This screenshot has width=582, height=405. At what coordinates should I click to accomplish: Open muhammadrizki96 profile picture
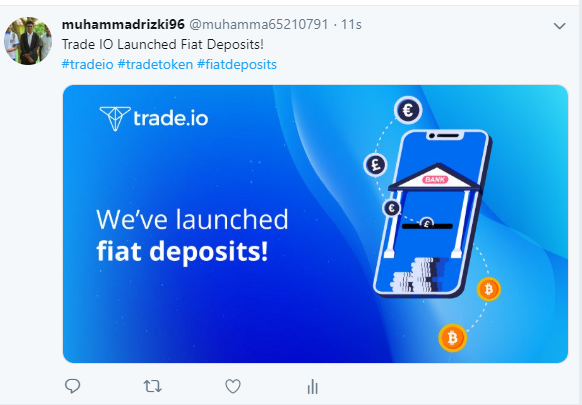[28, 41]
